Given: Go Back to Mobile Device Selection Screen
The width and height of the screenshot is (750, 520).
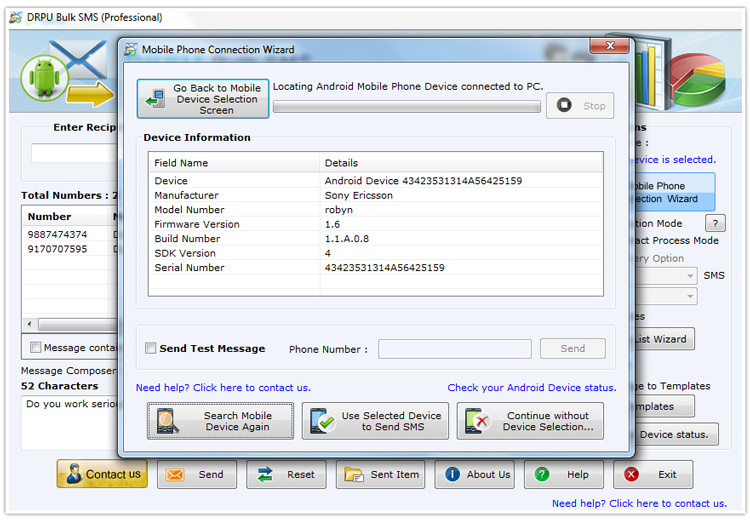Looking at the screenshot, I should point(203,99).
